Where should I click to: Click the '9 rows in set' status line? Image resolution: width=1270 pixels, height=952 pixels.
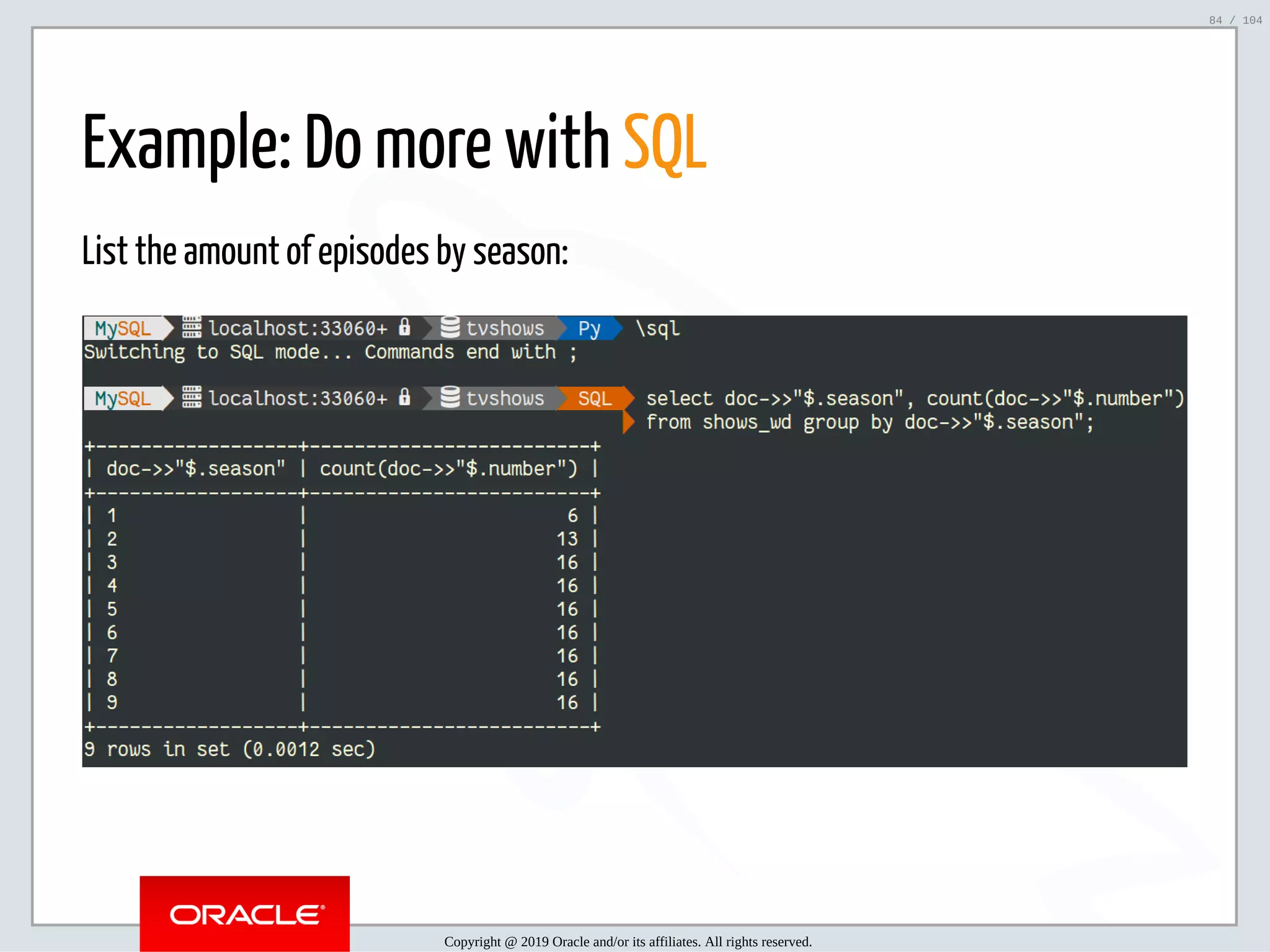click(229, 749)
